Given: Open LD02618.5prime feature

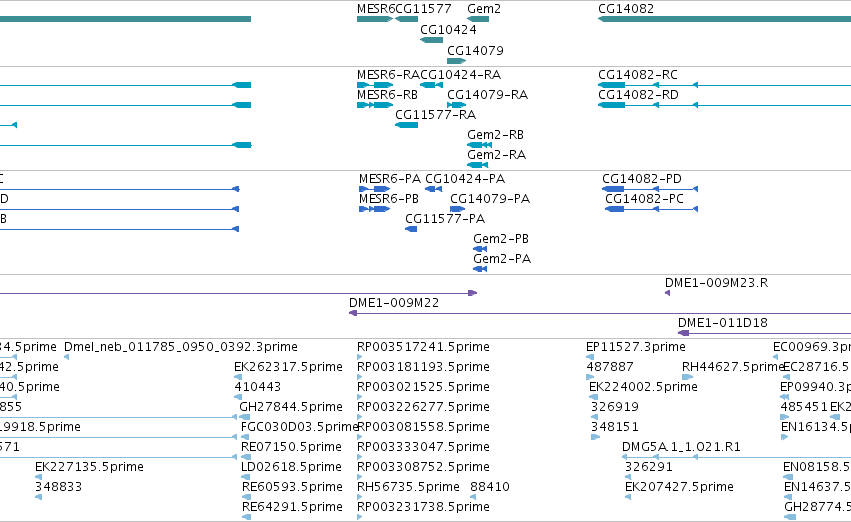Looking at the screenshot, I should point(291,467).
